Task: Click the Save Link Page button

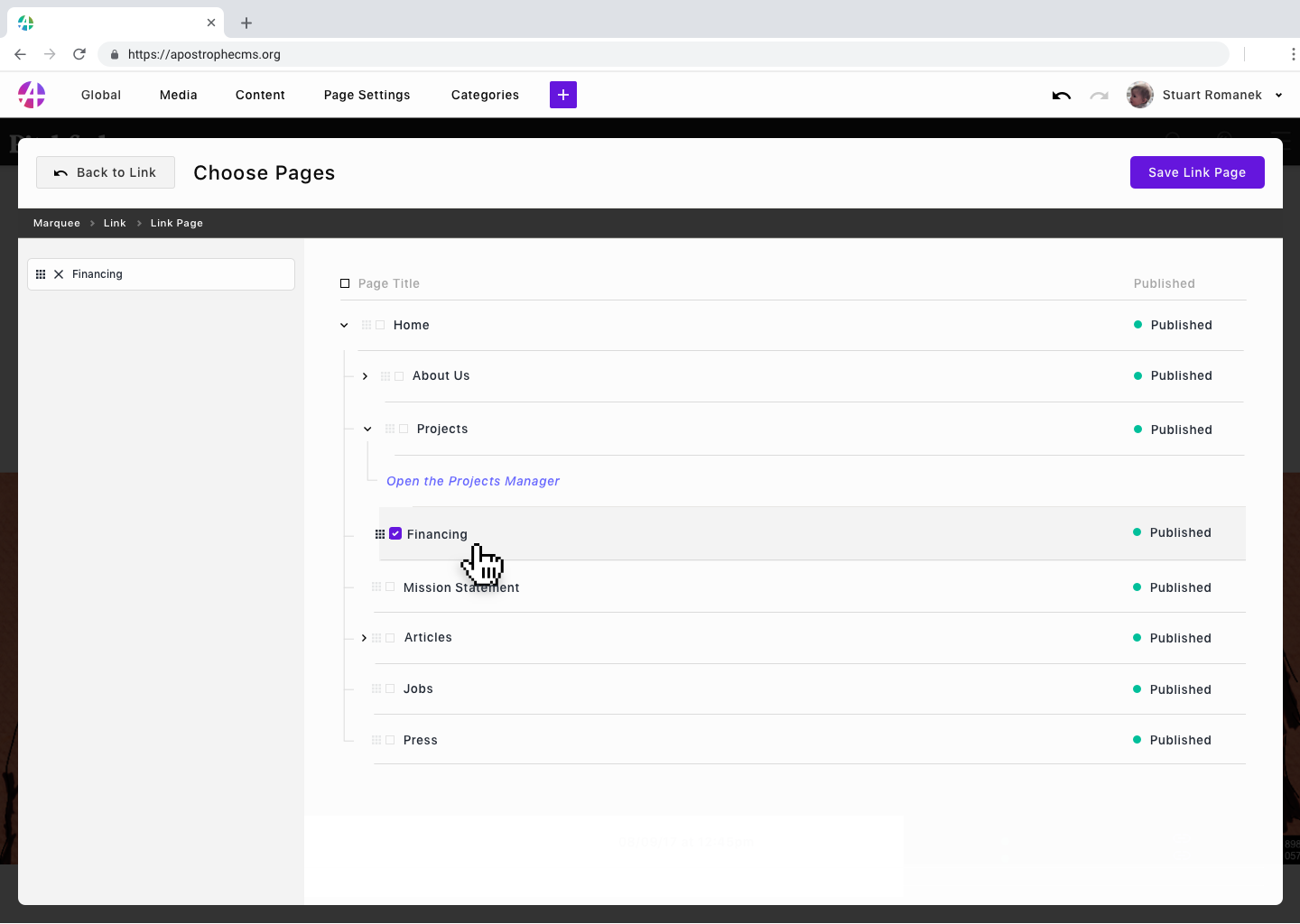Action: [x=1197, y=172]
